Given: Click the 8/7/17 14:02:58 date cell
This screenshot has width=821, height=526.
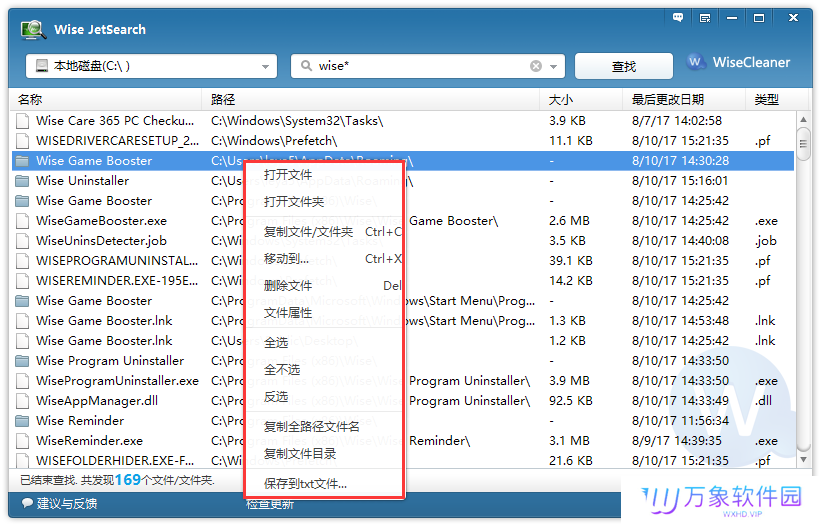Looking at the screenshot, I should point(676,121).
